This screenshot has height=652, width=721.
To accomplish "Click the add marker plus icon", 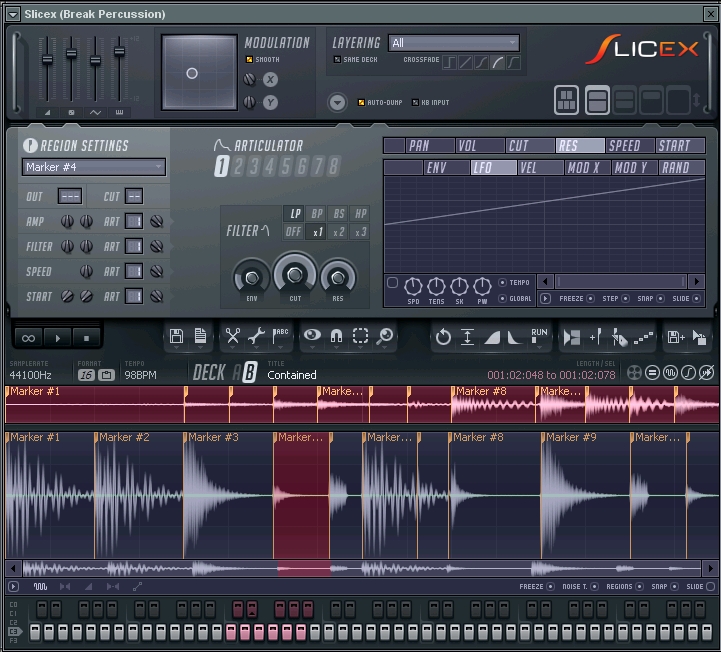I will tap(595, 337).
